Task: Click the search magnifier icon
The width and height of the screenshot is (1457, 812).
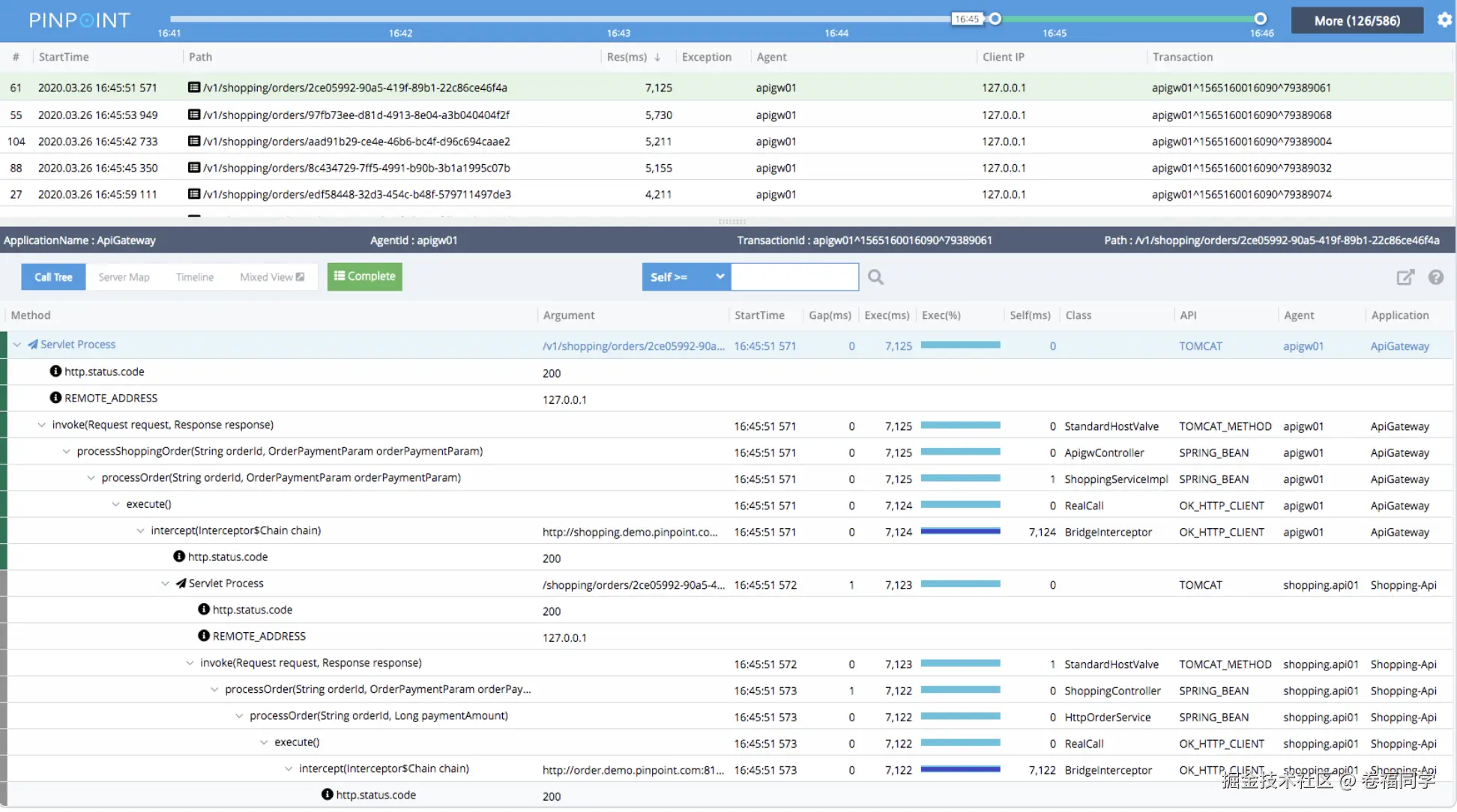Action: (875, 277)
